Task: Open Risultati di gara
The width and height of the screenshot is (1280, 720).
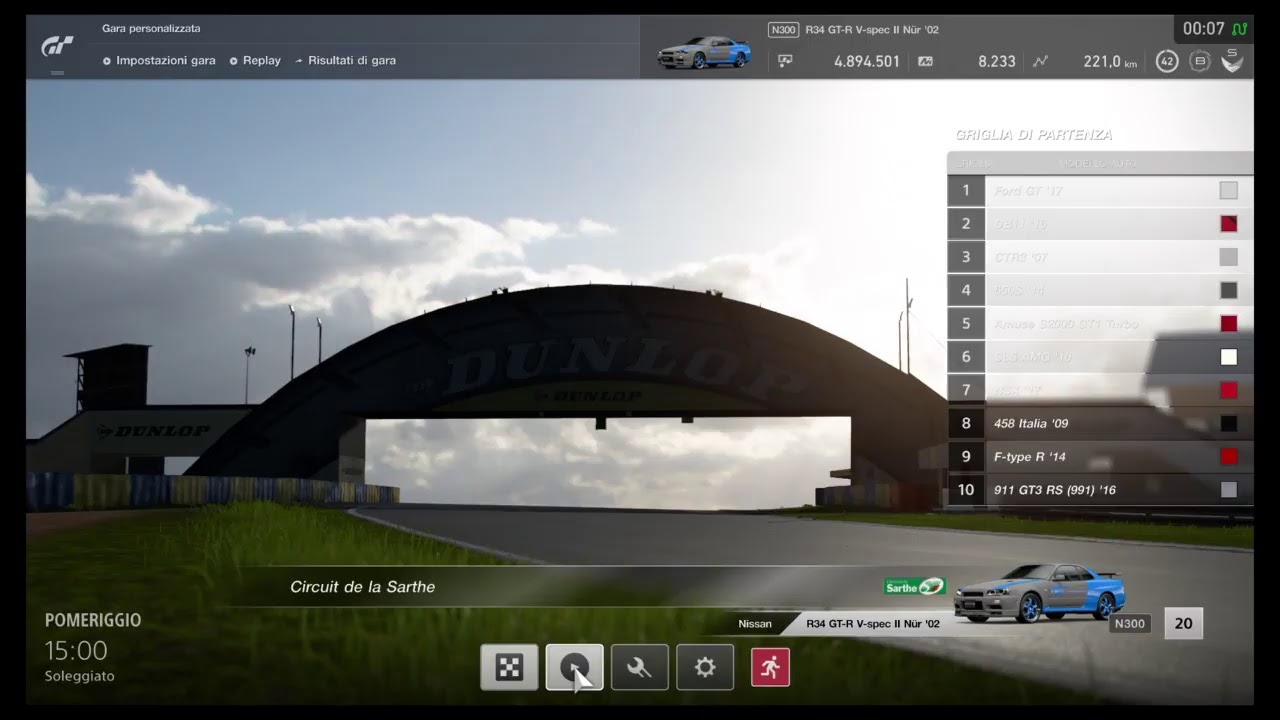Action: pos(345,60)
